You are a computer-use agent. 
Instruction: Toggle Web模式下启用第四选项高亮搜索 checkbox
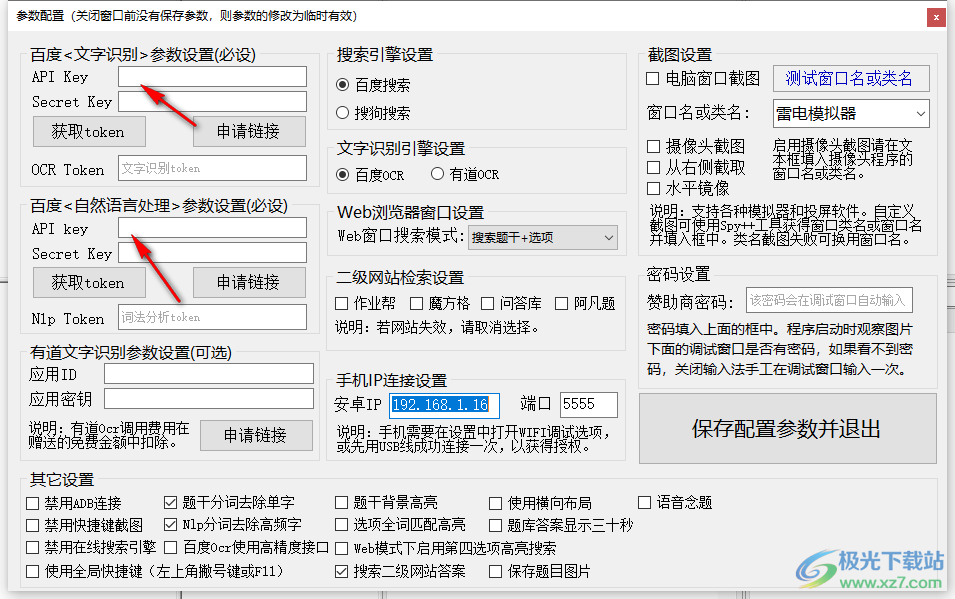pyautogui.click(x=342, y=548)
